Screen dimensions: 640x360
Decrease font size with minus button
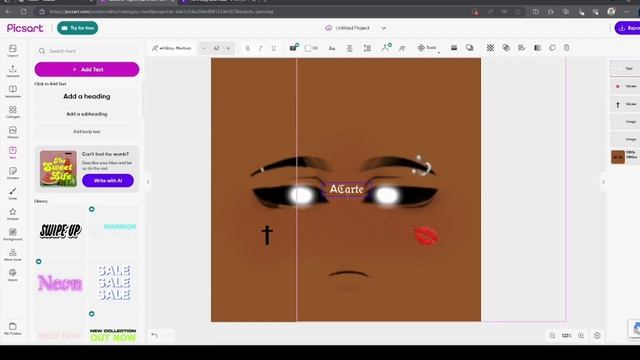pos(204,48)
